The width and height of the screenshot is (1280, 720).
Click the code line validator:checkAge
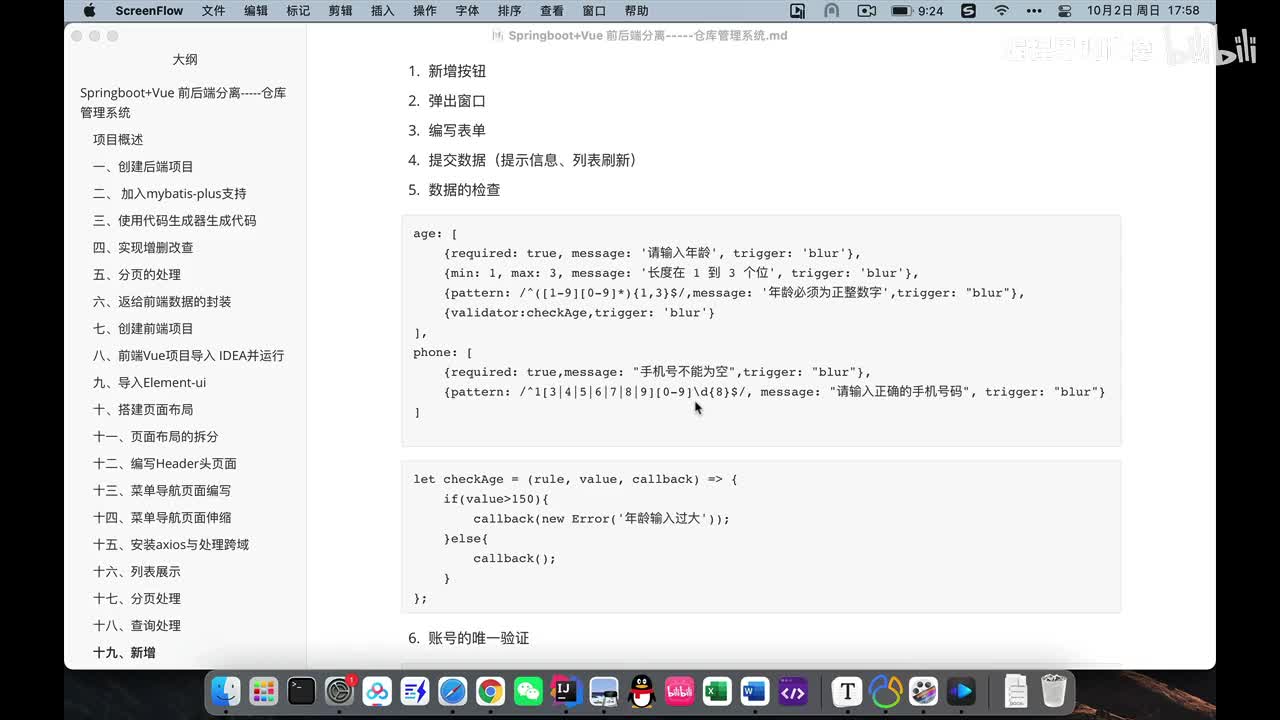pos(579,313)
